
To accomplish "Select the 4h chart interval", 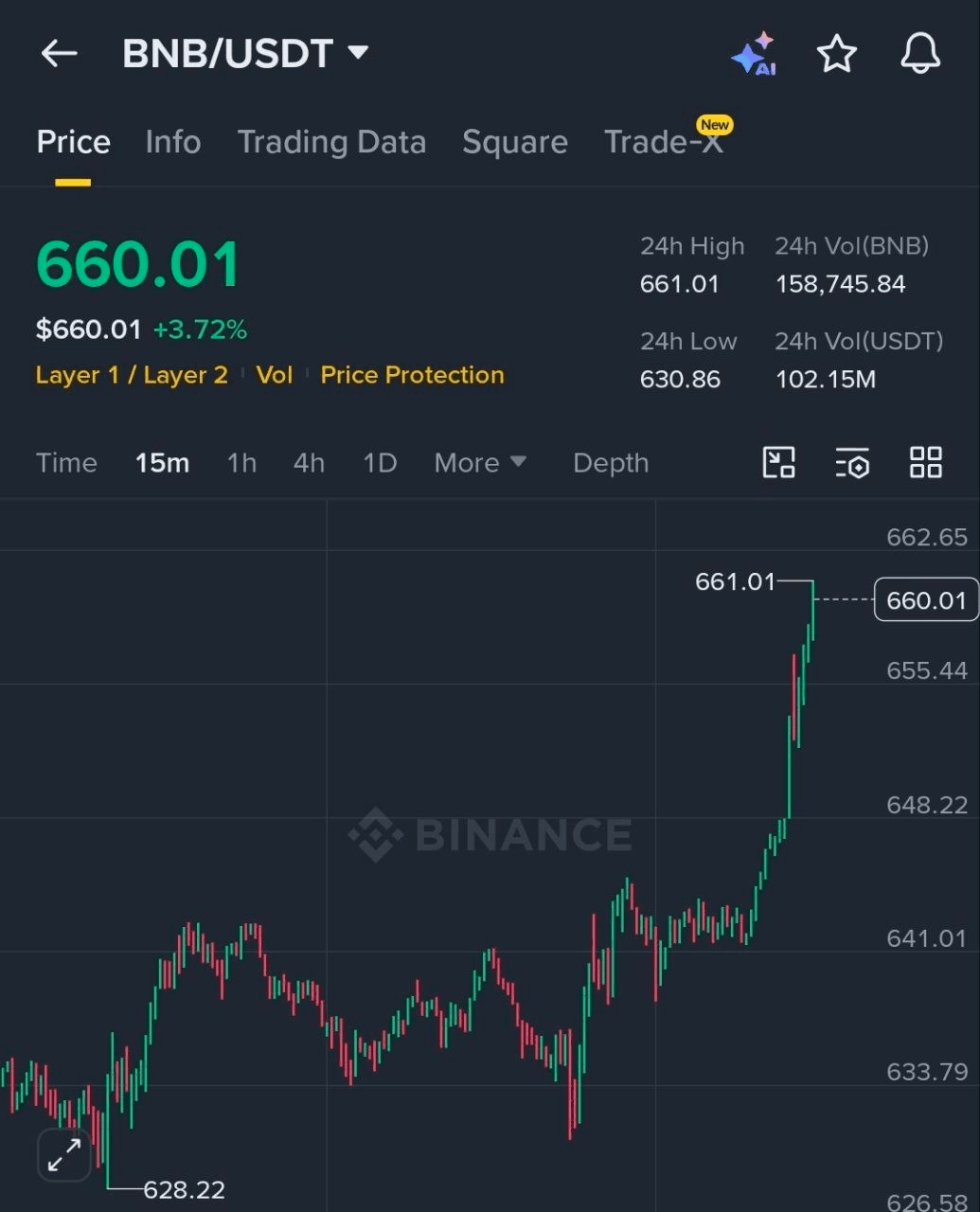I will point(309,463).
